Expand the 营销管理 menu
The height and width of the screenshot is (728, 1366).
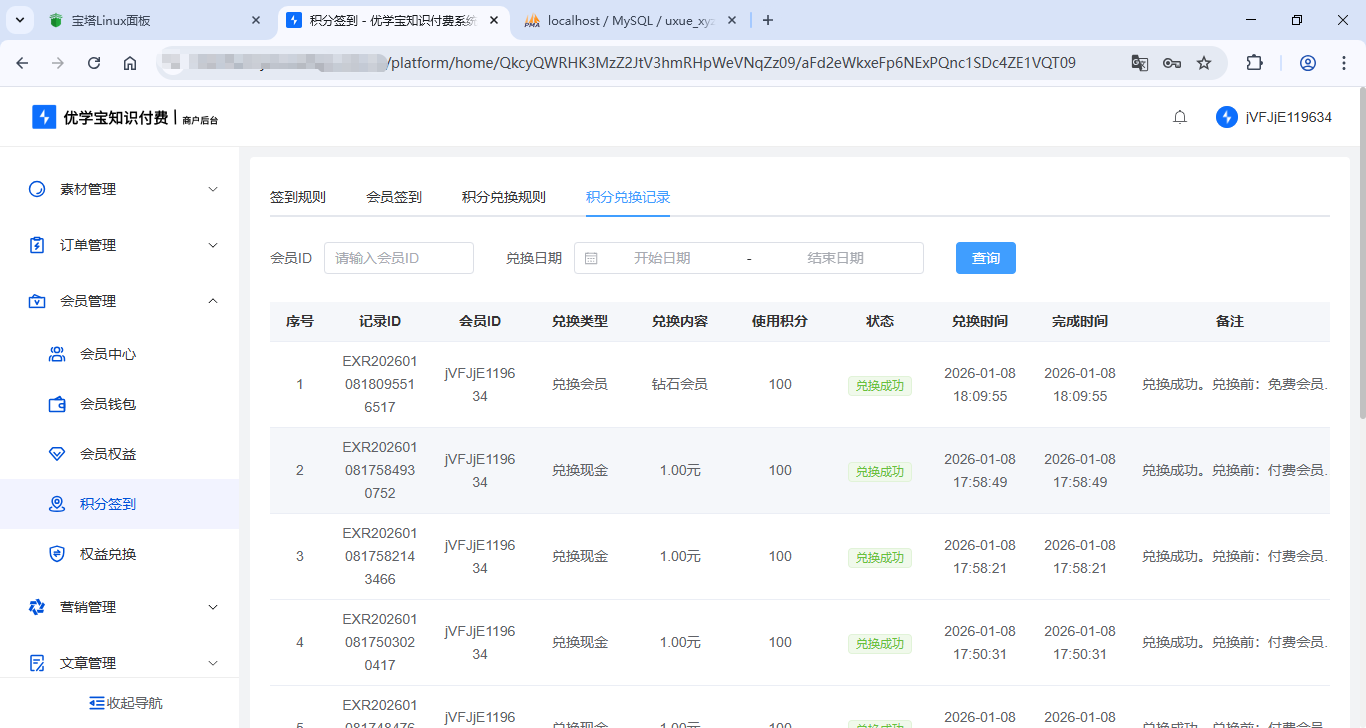(120, 607)
